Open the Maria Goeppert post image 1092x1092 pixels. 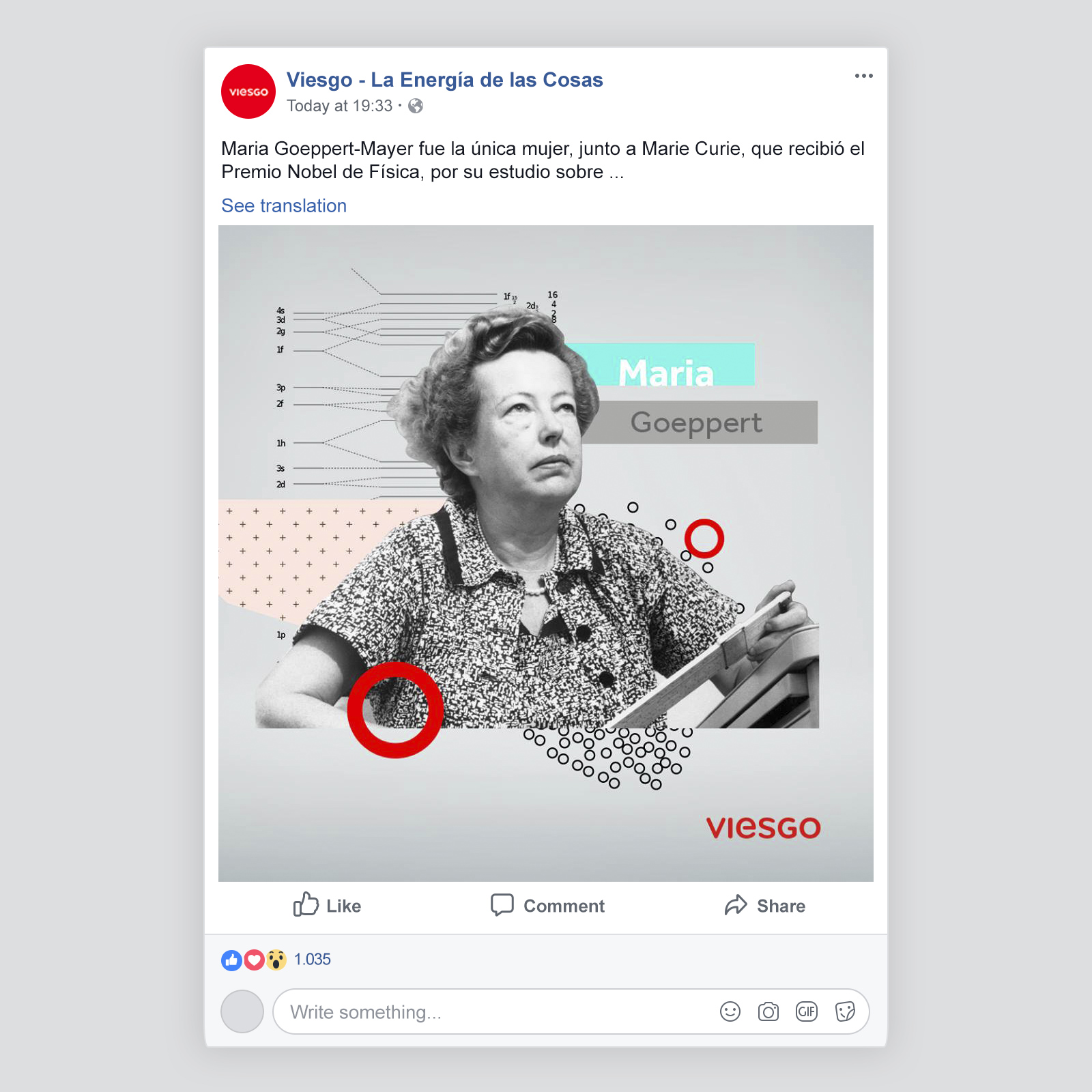pos(546,553)
